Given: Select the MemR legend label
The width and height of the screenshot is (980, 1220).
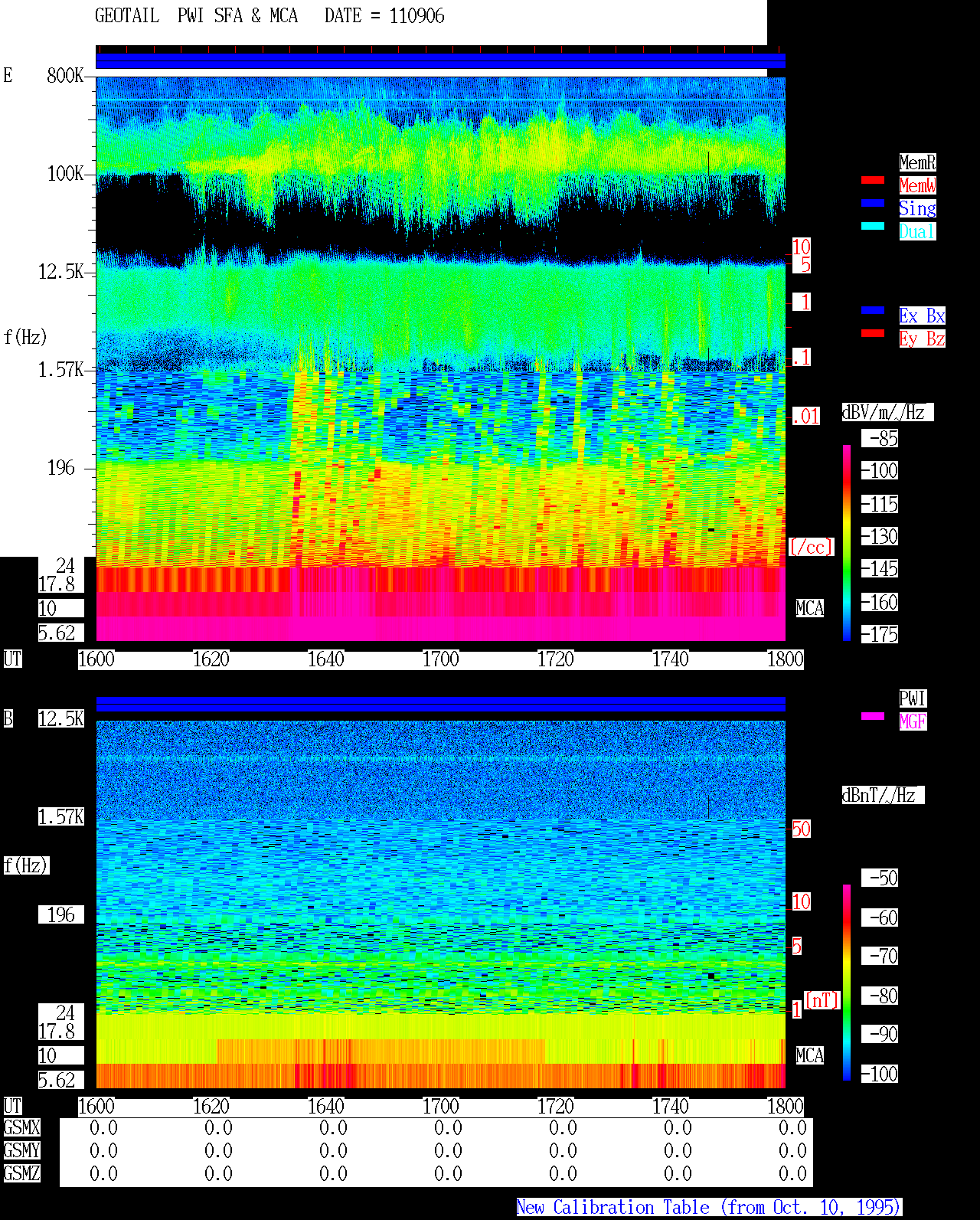Looking at the screenshot, I should coord(917,162).
